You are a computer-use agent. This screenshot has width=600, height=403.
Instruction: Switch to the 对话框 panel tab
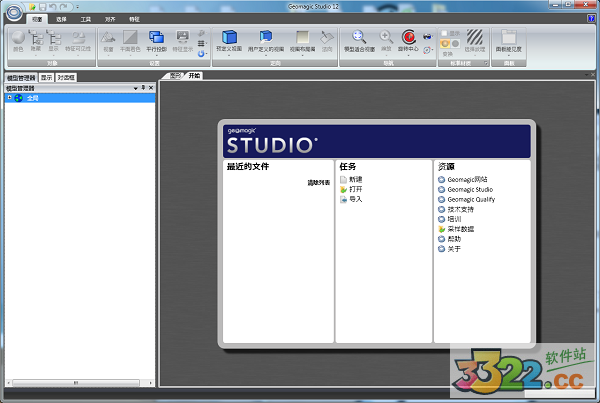pos(66,77)
